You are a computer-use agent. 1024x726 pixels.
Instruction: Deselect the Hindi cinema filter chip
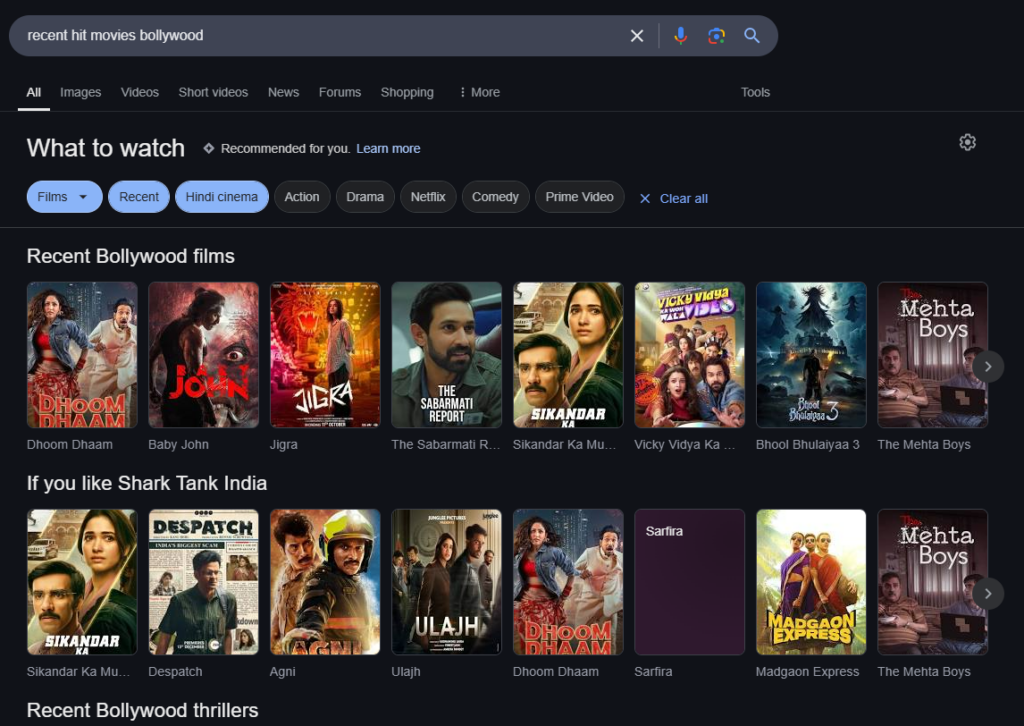[222, 197]
